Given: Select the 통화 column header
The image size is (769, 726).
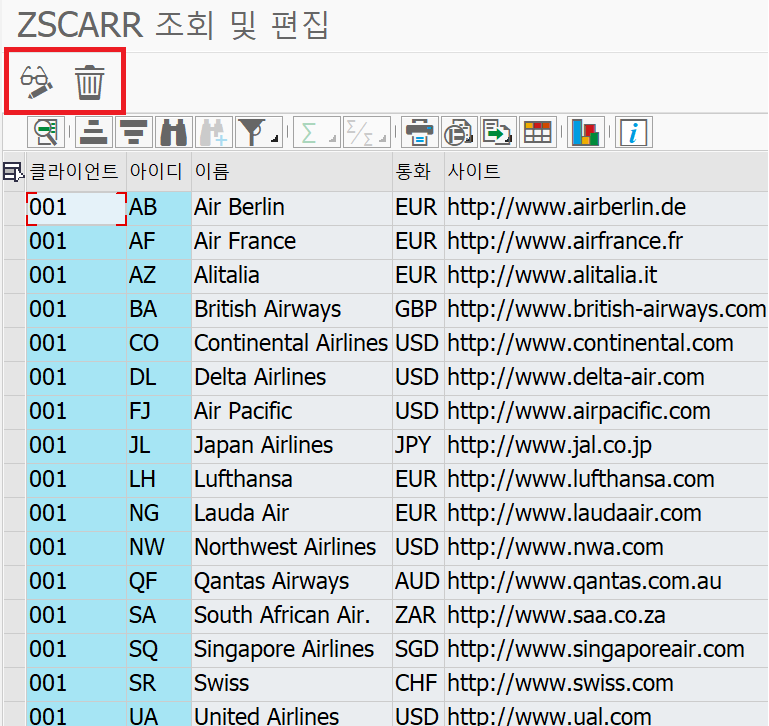Looking at the screenshot, I should [x=418, y=172].
